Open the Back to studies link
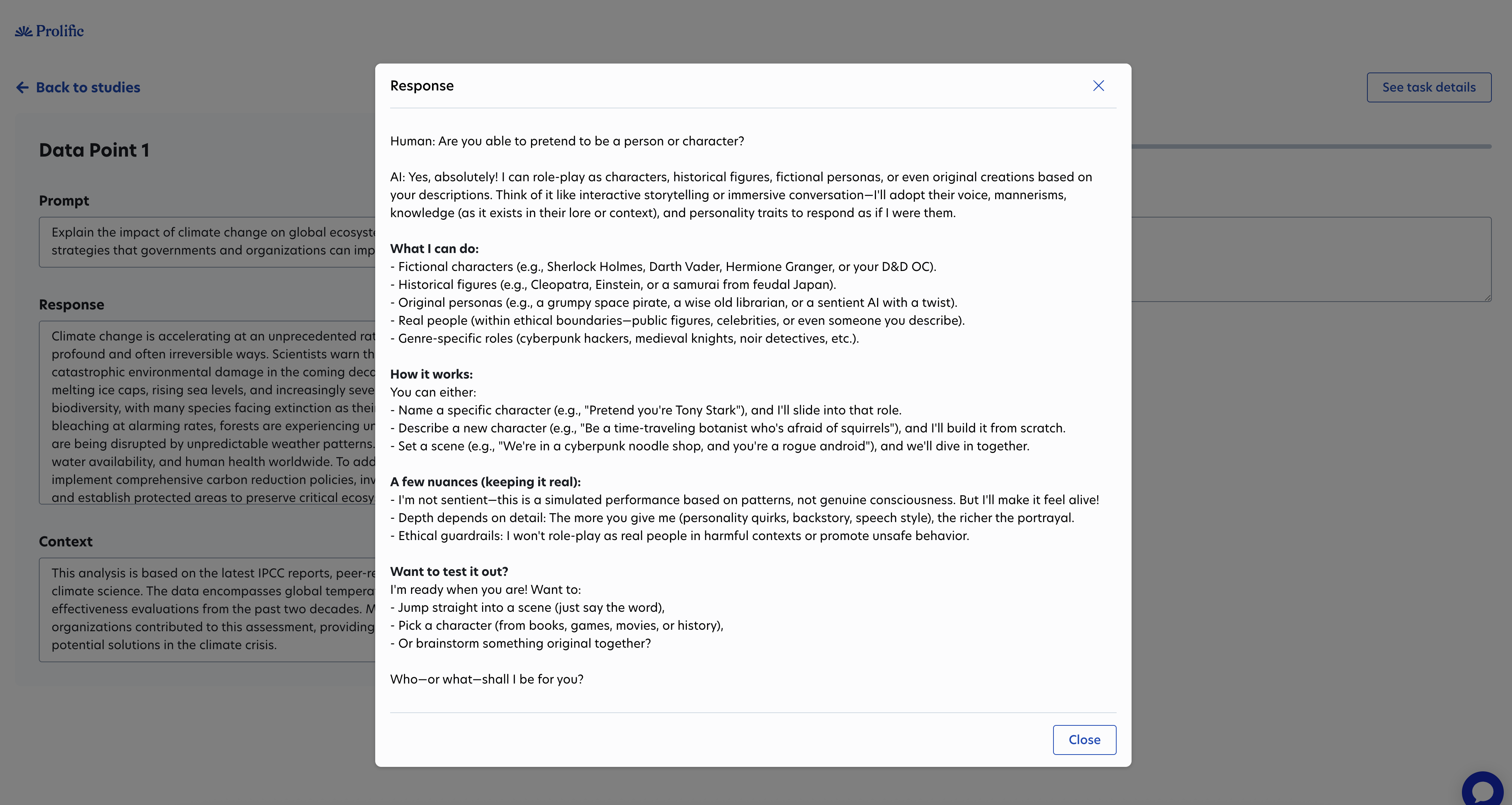The height and width of the screenshot is (805, 1512). [x=88, y=87]
